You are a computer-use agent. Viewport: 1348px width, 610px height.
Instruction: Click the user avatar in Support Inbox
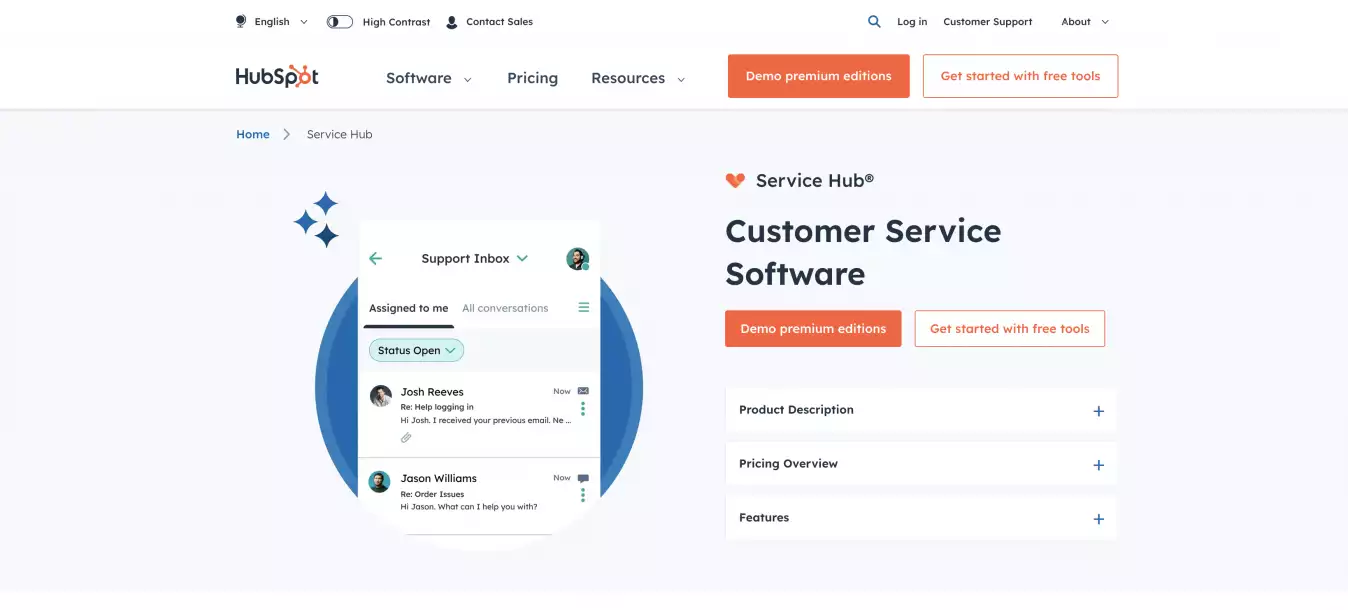(577, 259)
